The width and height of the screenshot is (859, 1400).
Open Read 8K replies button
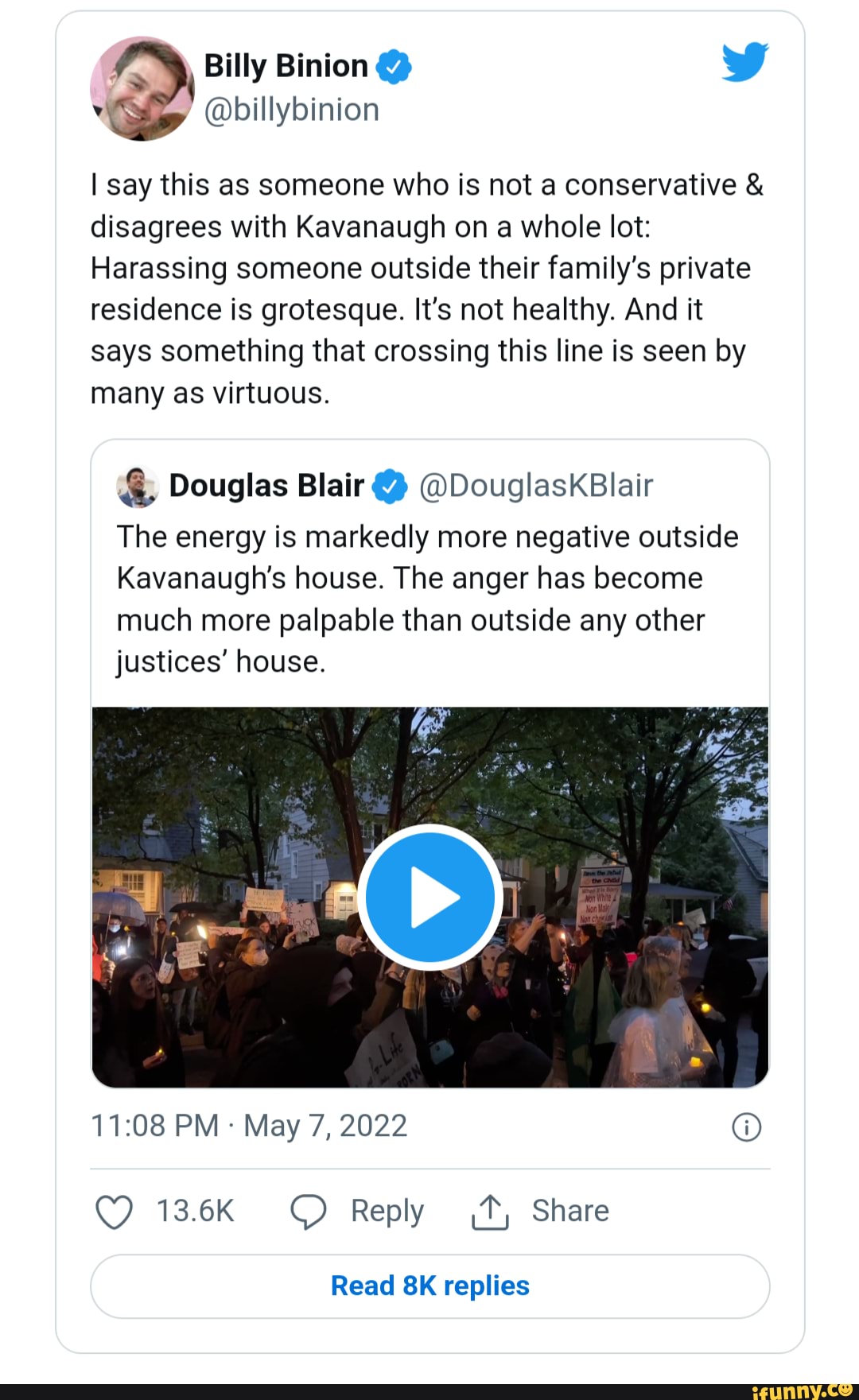click(430, 1286)
